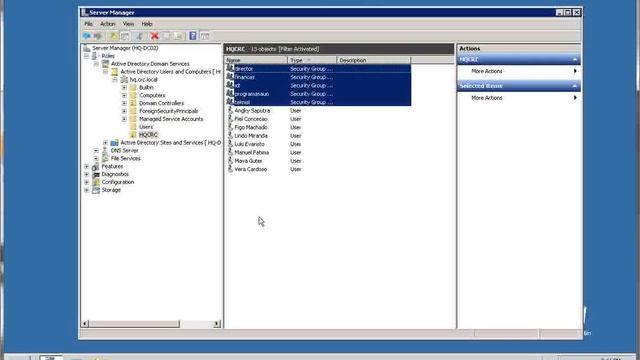Click the File Services role icon

[106, 158]
